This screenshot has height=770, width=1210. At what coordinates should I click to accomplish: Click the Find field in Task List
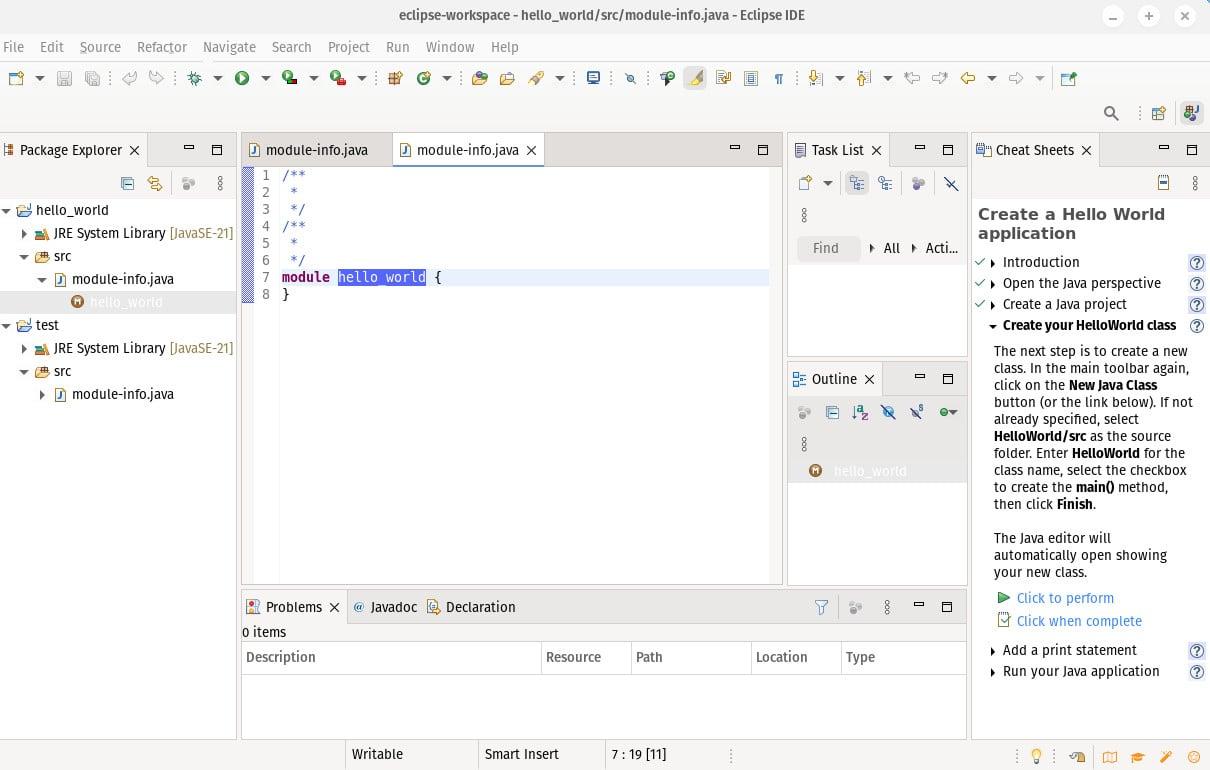tap(827, 248)
